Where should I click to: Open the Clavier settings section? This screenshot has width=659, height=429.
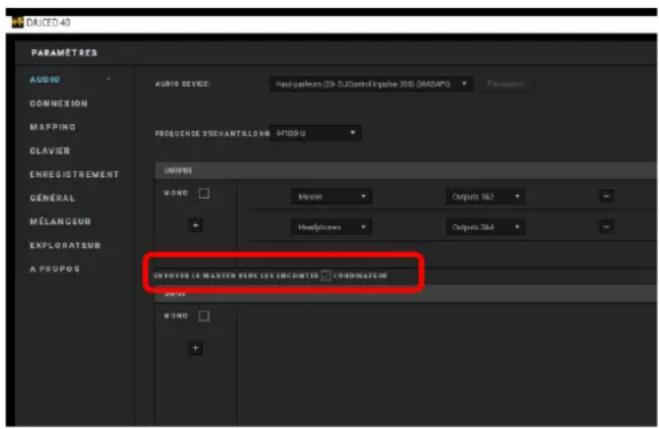click(x=50, y=150)
